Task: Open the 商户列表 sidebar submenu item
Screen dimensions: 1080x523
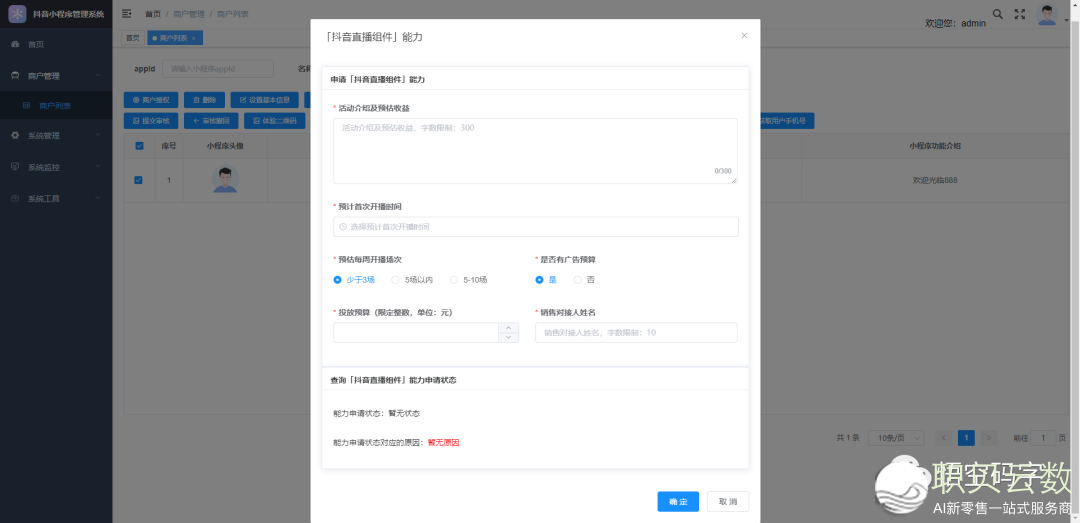Action: (x=56, y=105)
